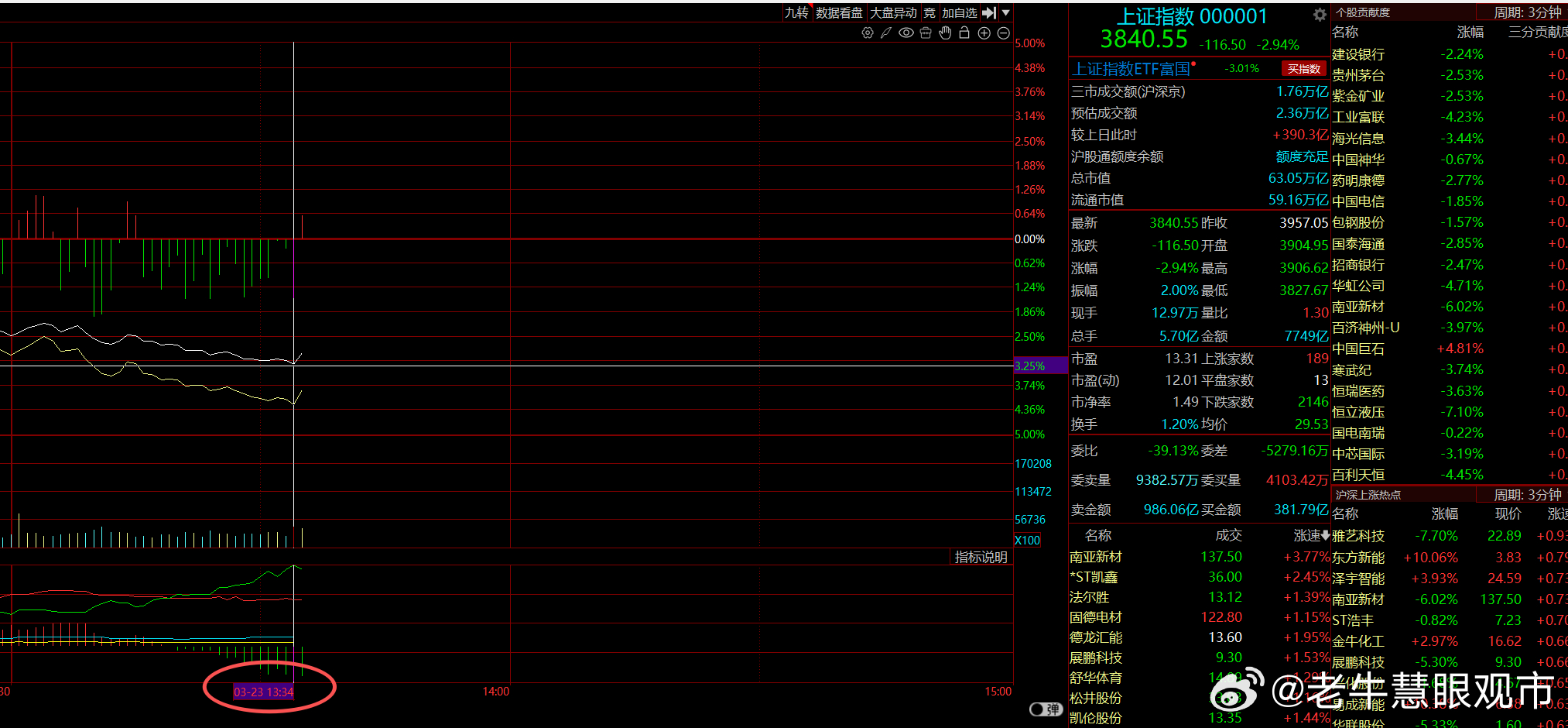Click the red 买指数 button

pos(1304,69)
